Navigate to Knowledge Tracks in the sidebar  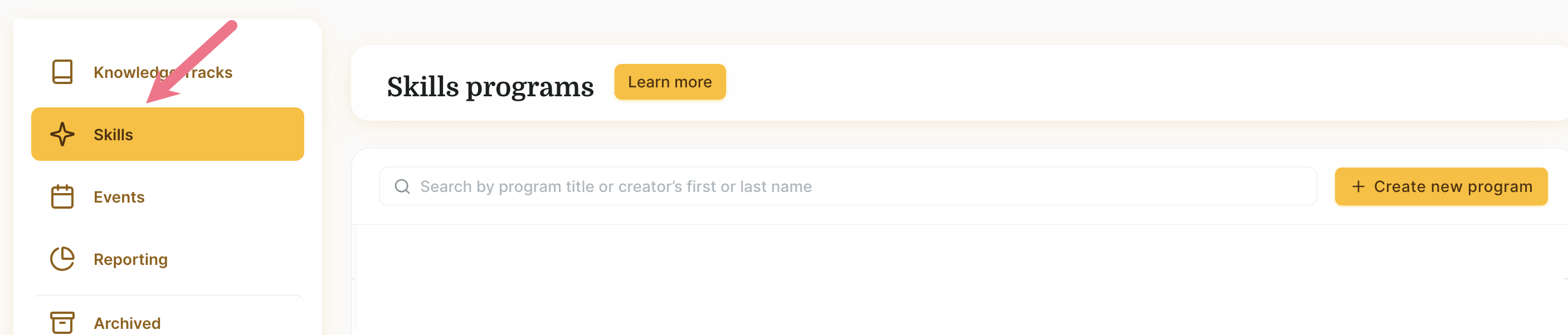click(162, 72)
